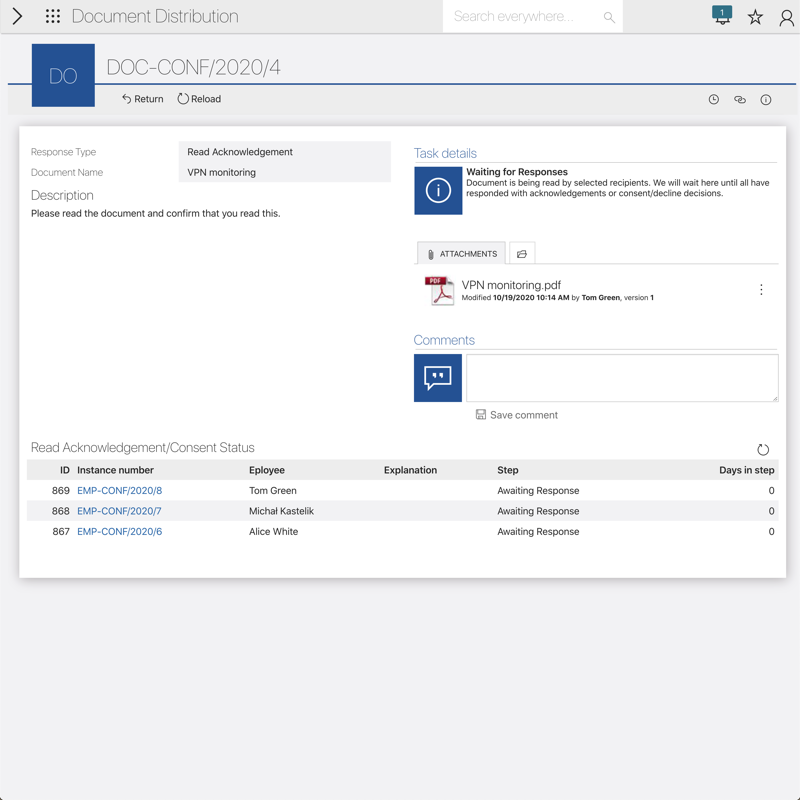The width and height of the screenshot is (800, 800).
Task: Click the search magnifier icon
Action: tap(609, 17)
